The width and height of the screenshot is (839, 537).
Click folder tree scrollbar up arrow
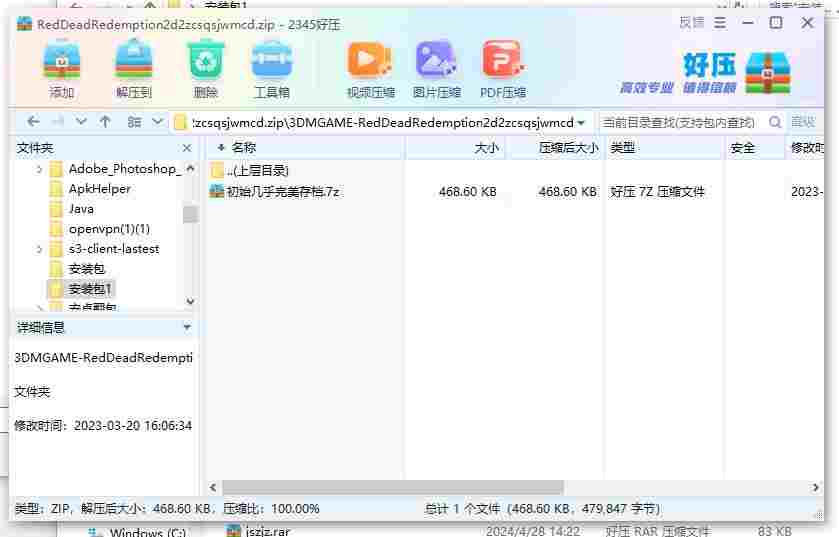190,168
